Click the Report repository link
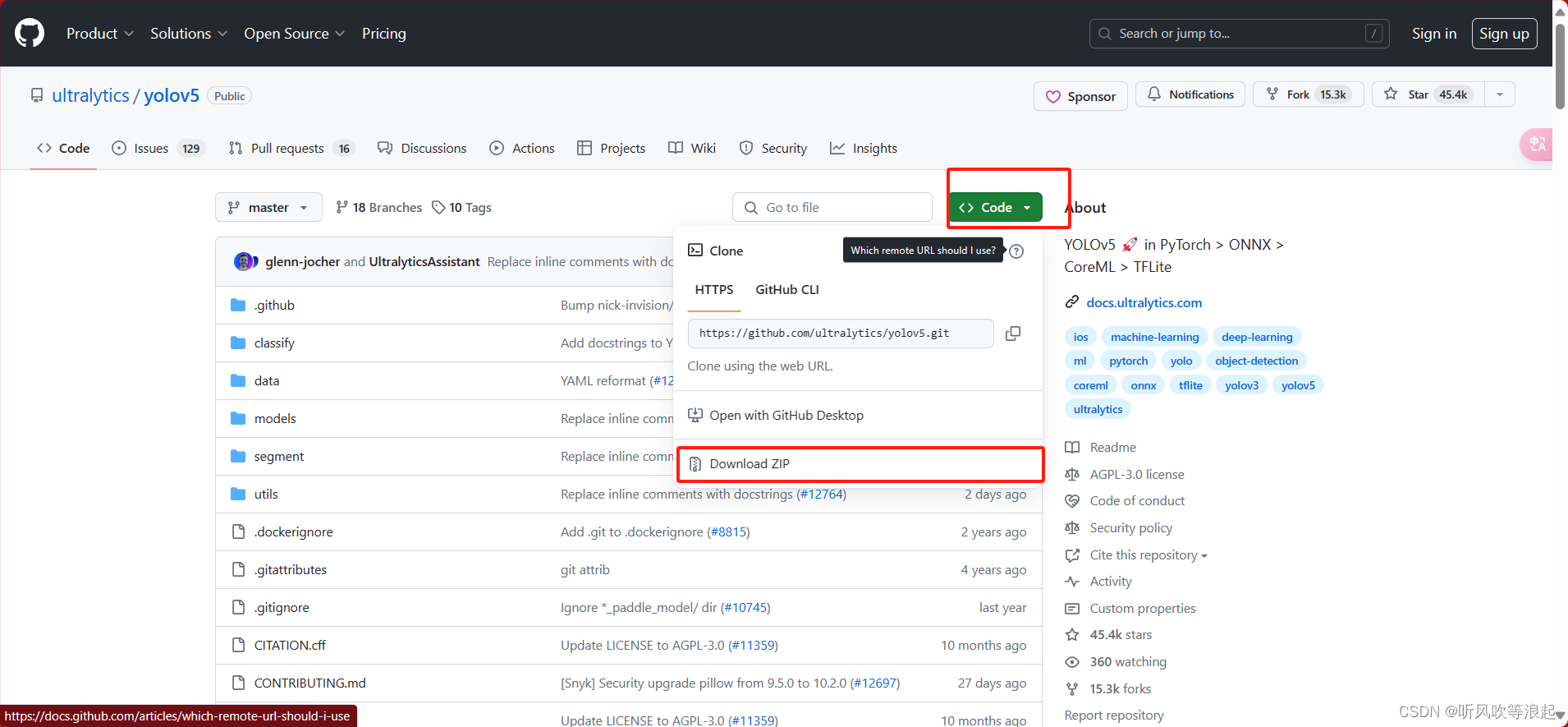This screenshot has width=1568, height=727. coord(1114,715)
